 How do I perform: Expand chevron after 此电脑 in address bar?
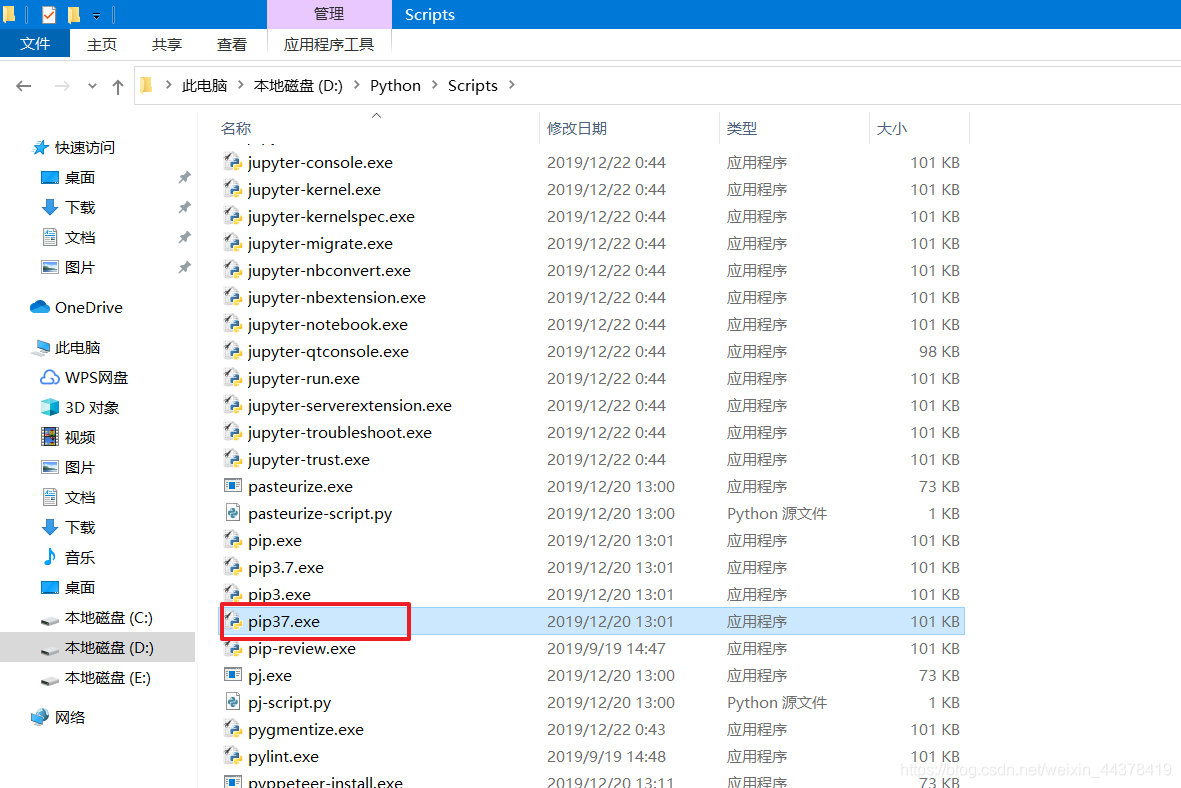pos(240,85)
